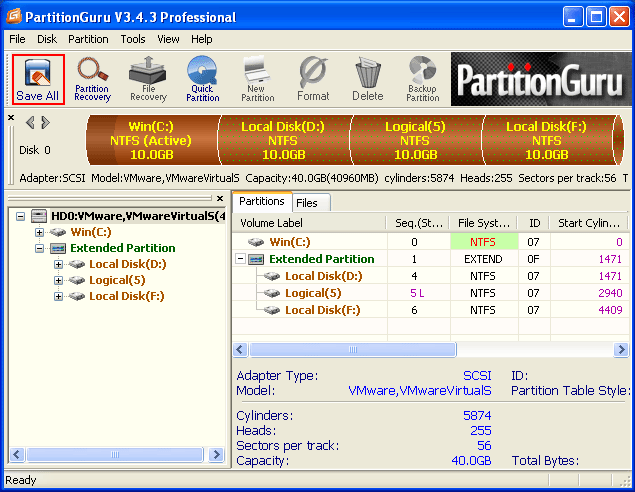Click Extended Partition icon in tree
Viewport: 635px width, 492px height.
58,248
